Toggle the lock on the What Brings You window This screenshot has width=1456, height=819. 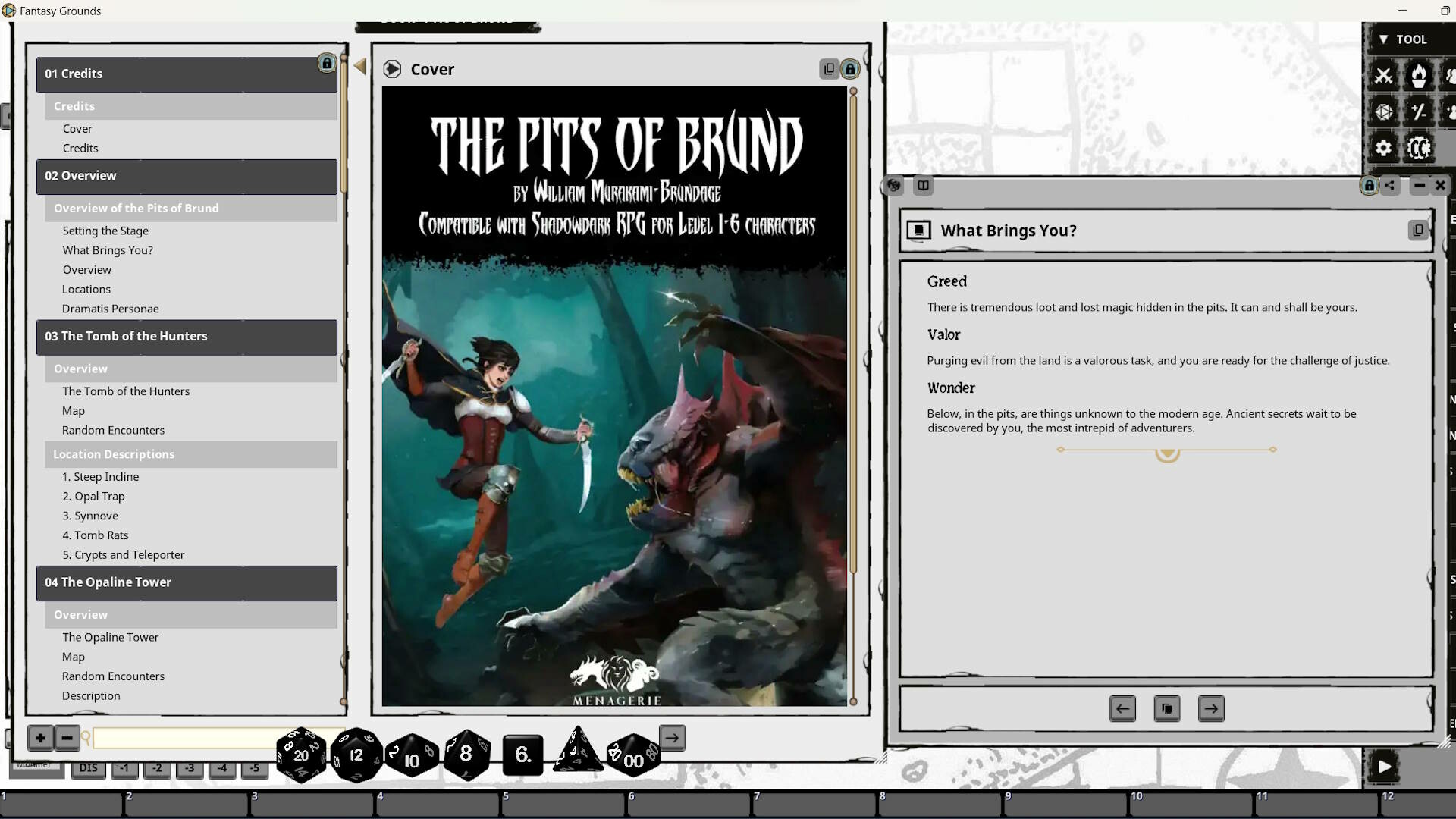[x=1369, y=186]
